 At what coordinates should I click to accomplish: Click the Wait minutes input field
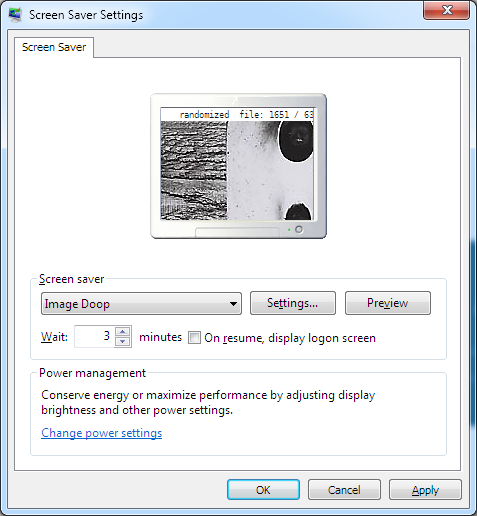tap(94, 336)
